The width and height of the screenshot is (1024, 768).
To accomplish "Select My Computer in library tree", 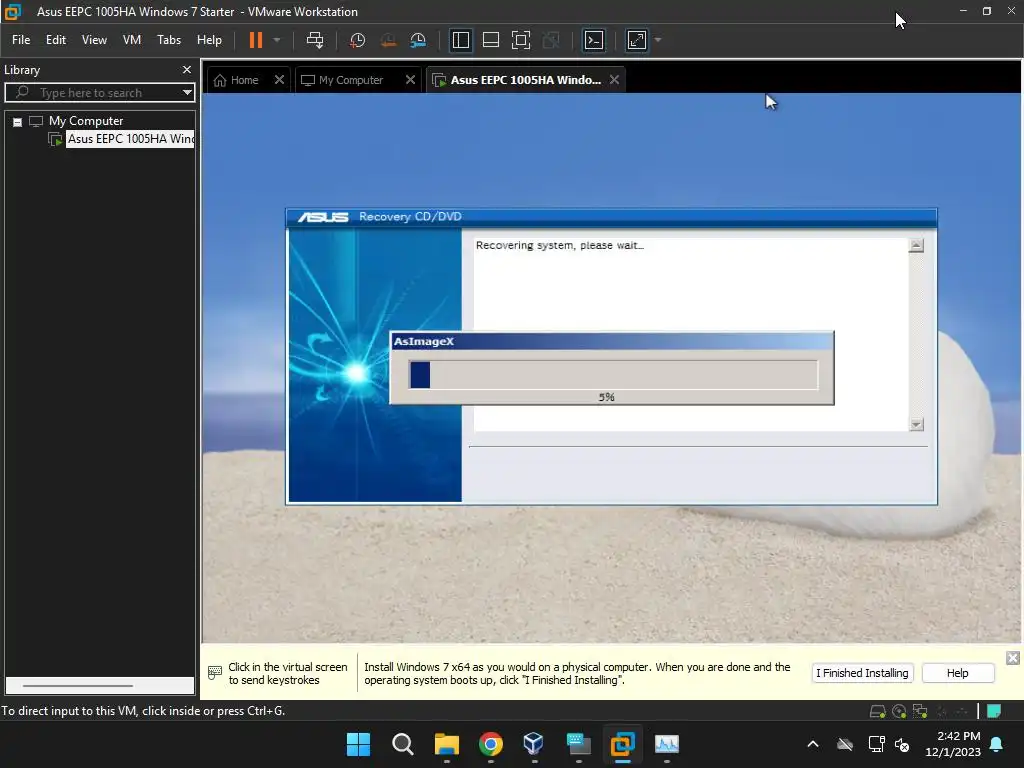I will point(86,121).
